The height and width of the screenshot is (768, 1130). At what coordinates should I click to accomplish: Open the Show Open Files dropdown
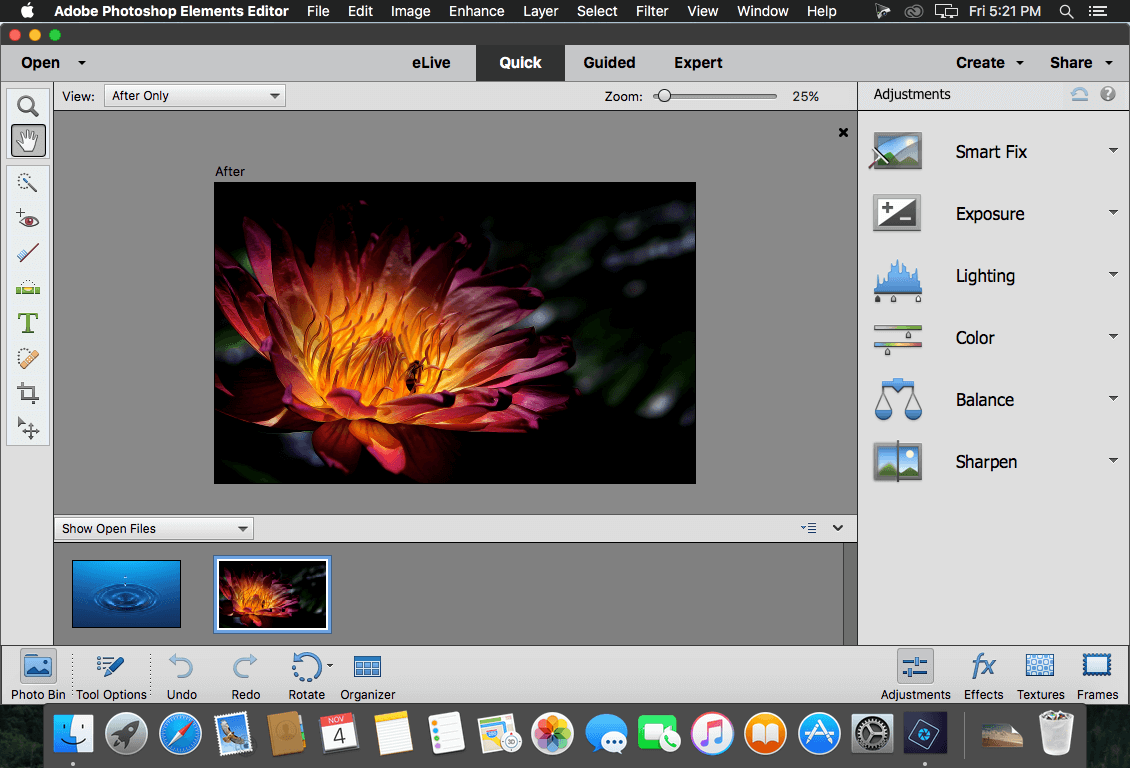(154, 529)
